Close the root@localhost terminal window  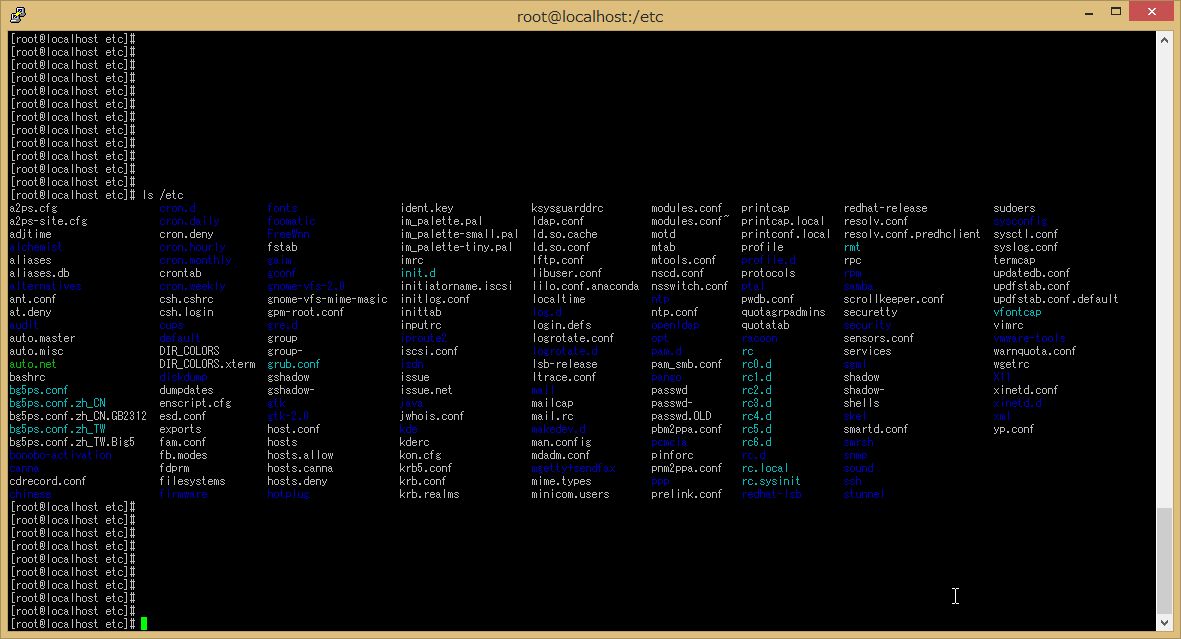pos(1152,11)
